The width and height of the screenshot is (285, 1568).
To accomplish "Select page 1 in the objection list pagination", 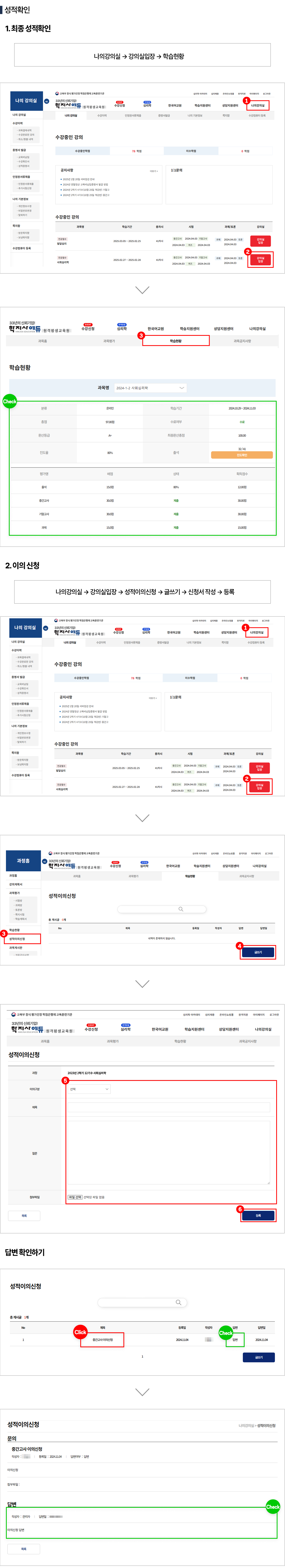I will click(142, 1356).
